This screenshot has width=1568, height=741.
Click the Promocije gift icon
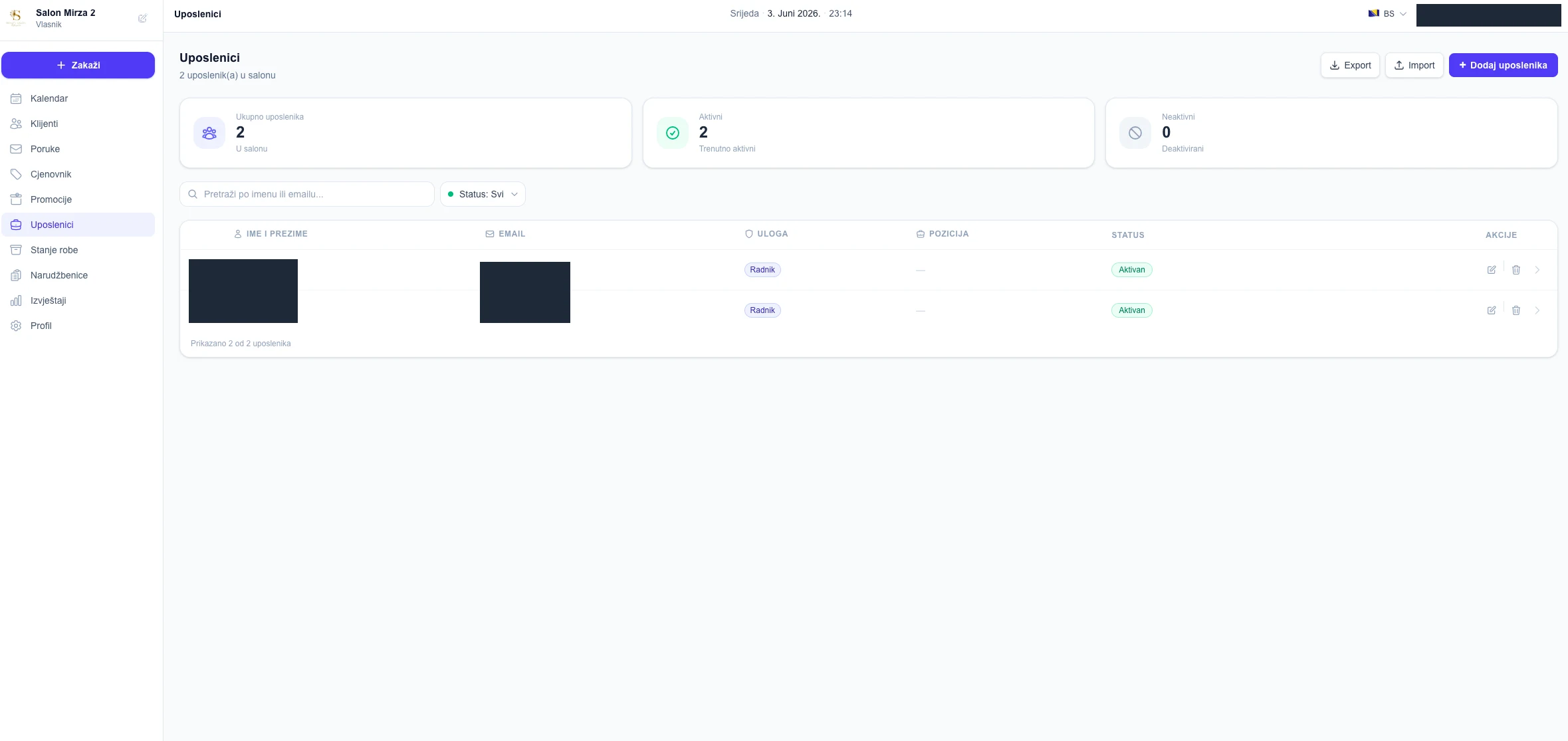(16, 199)
